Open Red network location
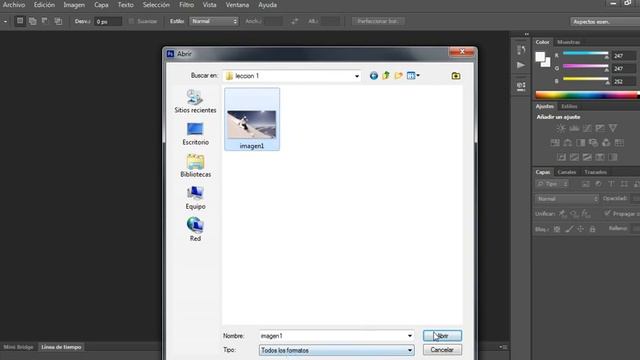This screenshot has width=640, height=360. (x=195, y=230)
